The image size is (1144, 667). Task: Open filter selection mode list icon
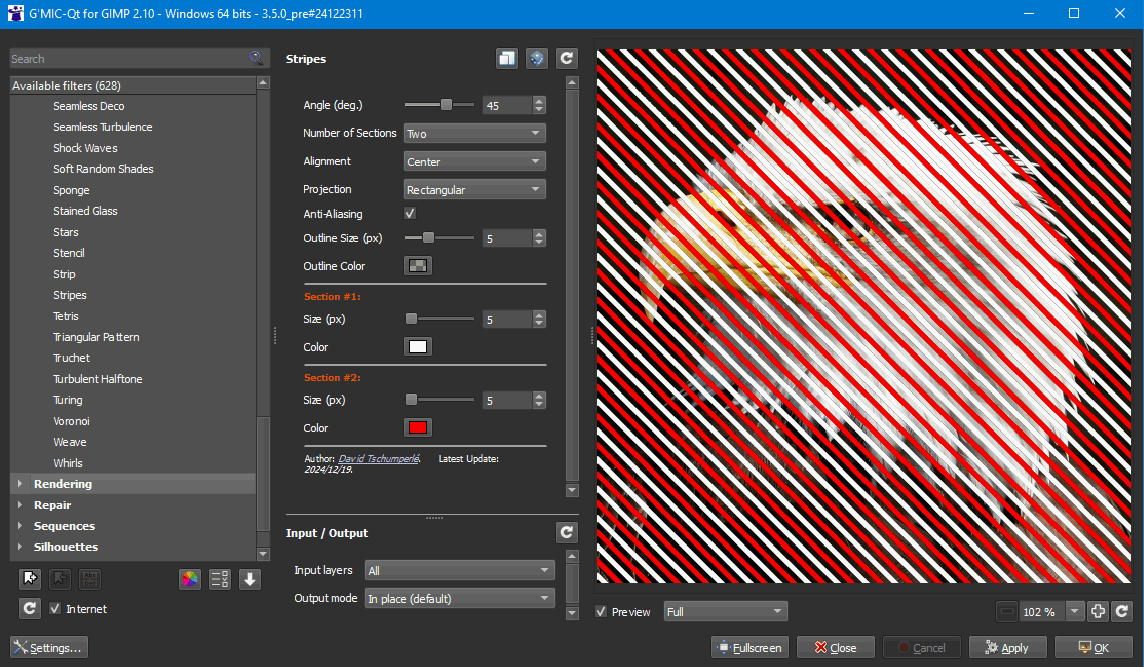(x=220, y=579)
